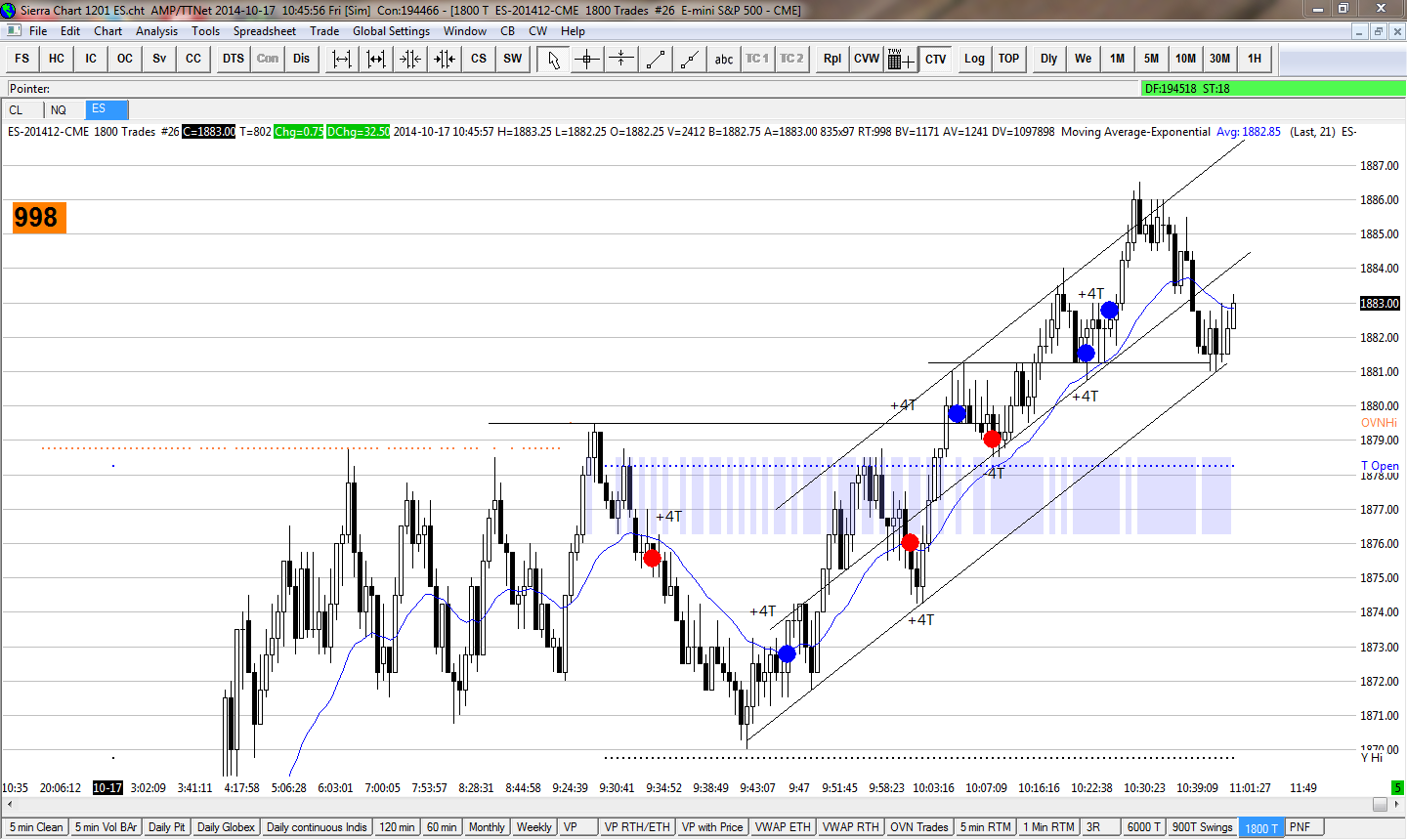Viewport: 1407px width, 840px height.
Task: Open the File menu
Action: (38, 31)
